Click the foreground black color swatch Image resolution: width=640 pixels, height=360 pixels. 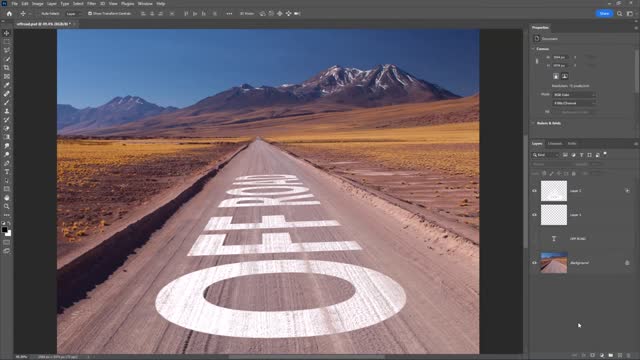4,230
